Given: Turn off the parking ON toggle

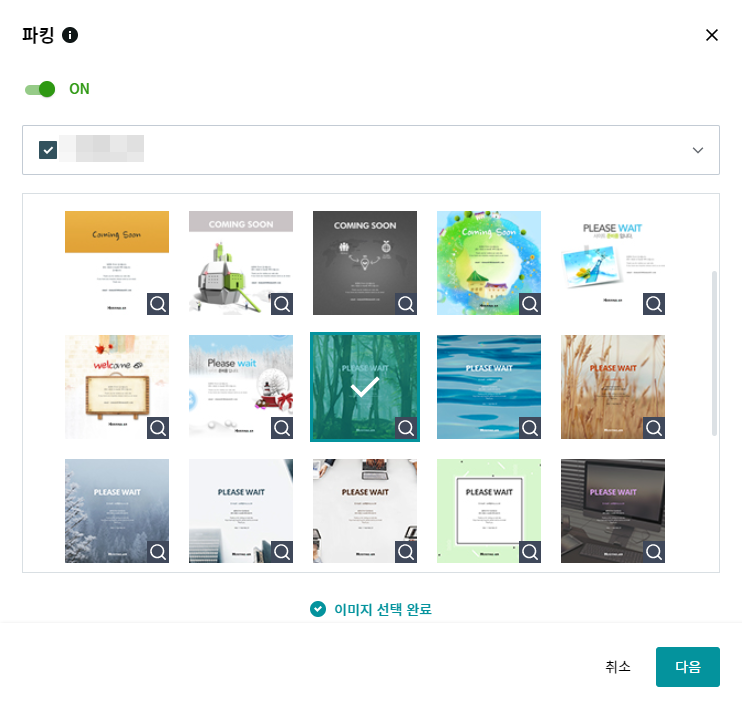Looking at the screenshot, I should [40, 89].
